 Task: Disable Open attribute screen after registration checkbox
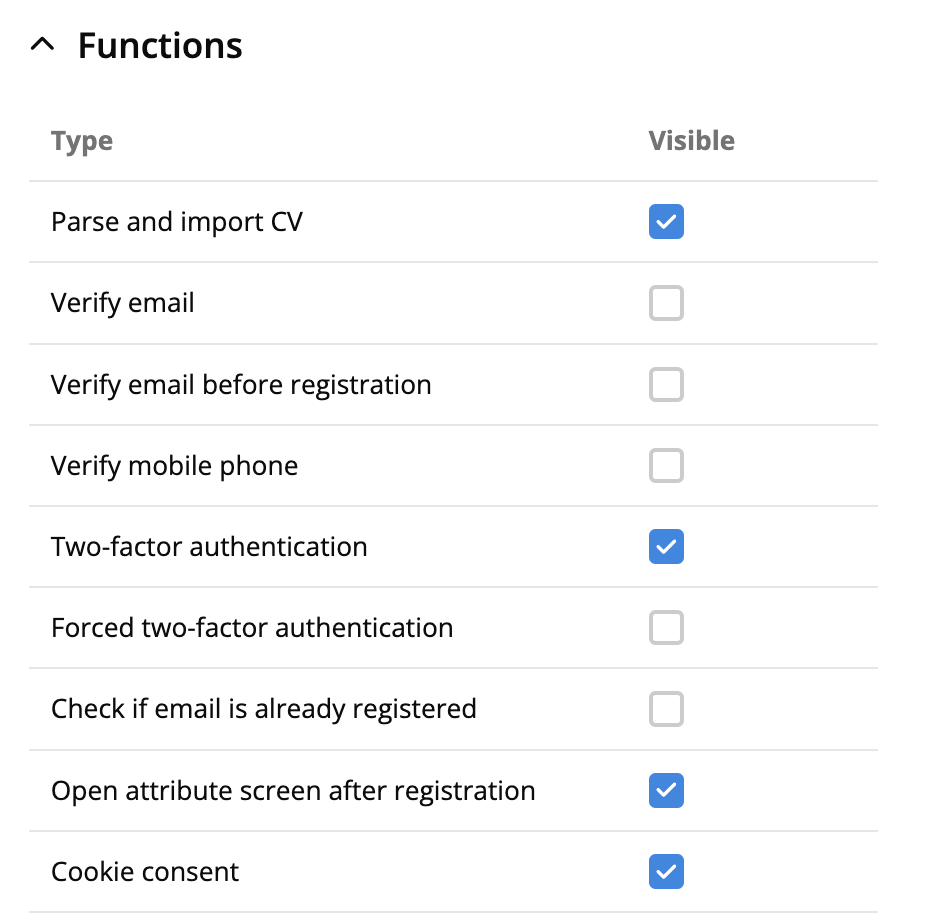pos(666,791)
